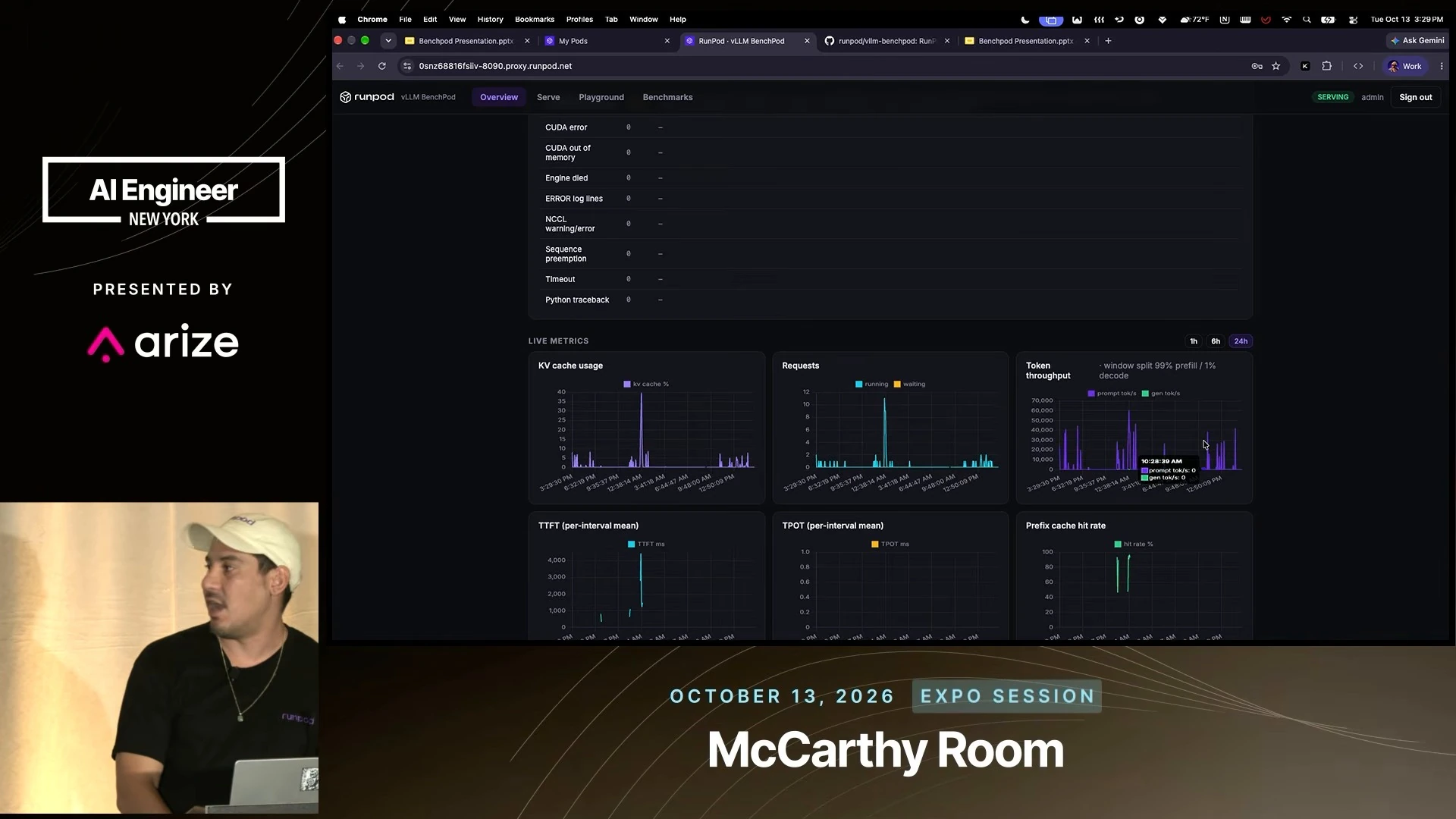Viewport: 1456px width, 819px height.
Task: Click the date and time in the menu bar
Action: point(1407,20)
